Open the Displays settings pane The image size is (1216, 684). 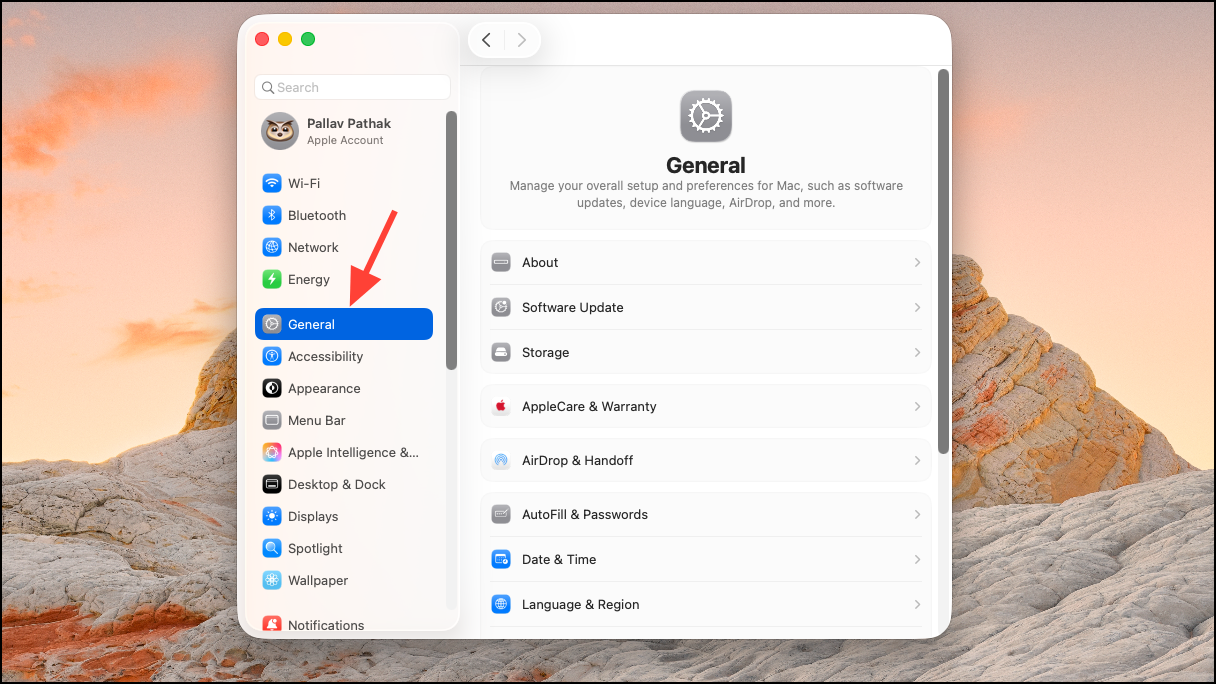click(344, 516)
